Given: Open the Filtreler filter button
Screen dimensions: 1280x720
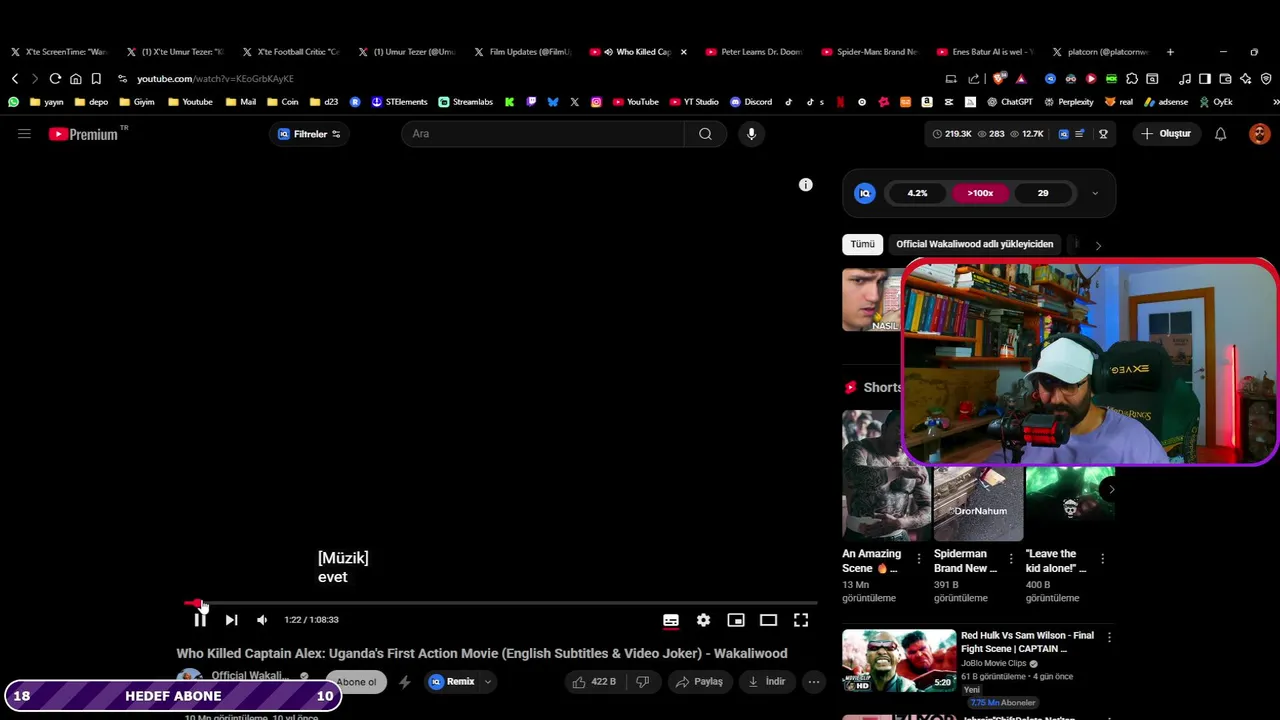Looking at the screenshot, I should [x=309, y=134].
